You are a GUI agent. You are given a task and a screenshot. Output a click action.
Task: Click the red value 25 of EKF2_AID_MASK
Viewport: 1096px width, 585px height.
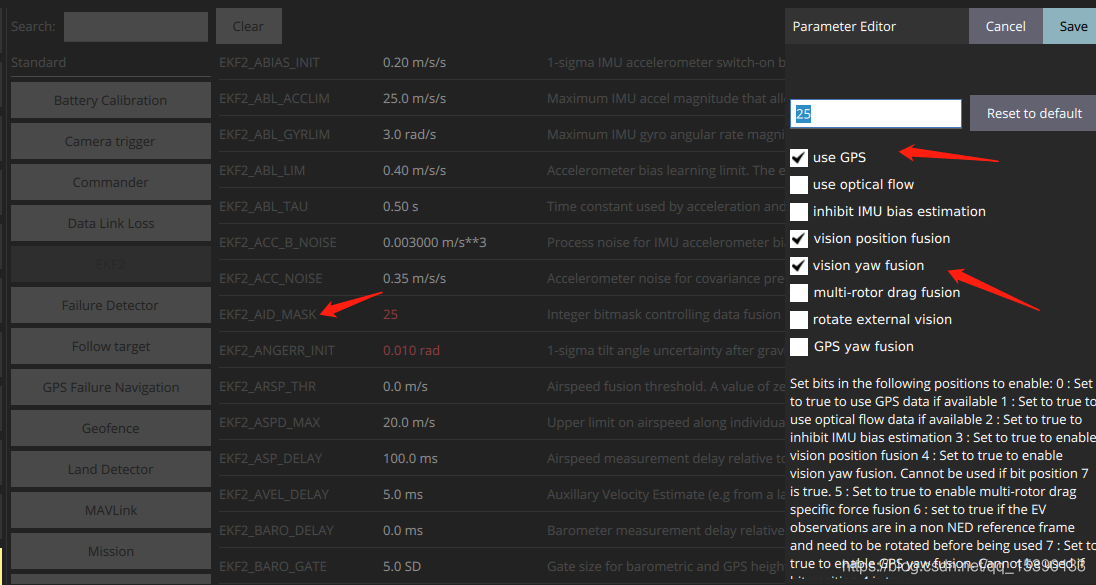[390, 315]
